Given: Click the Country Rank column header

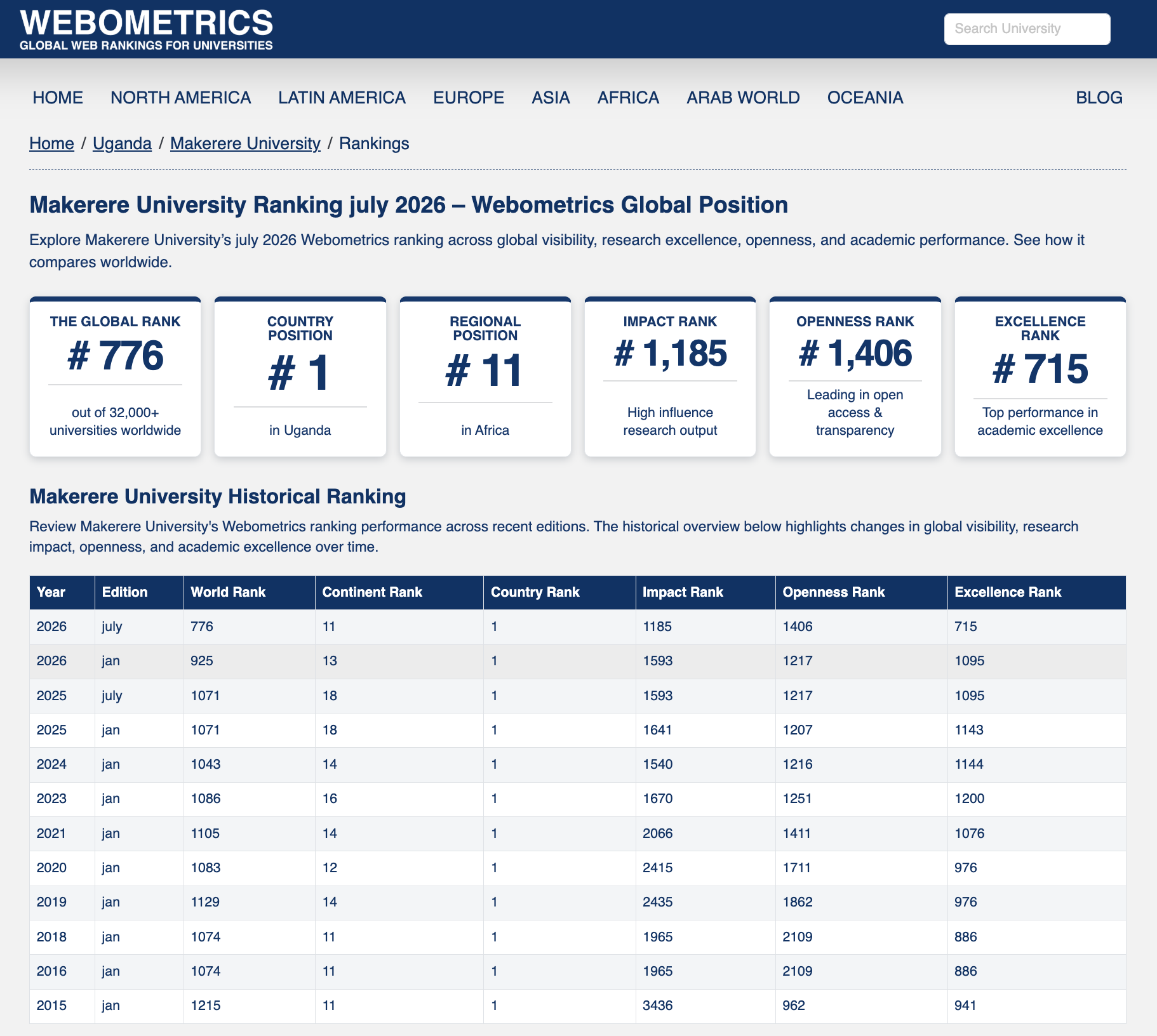Looking at the screenshot, I should point(559,592).
